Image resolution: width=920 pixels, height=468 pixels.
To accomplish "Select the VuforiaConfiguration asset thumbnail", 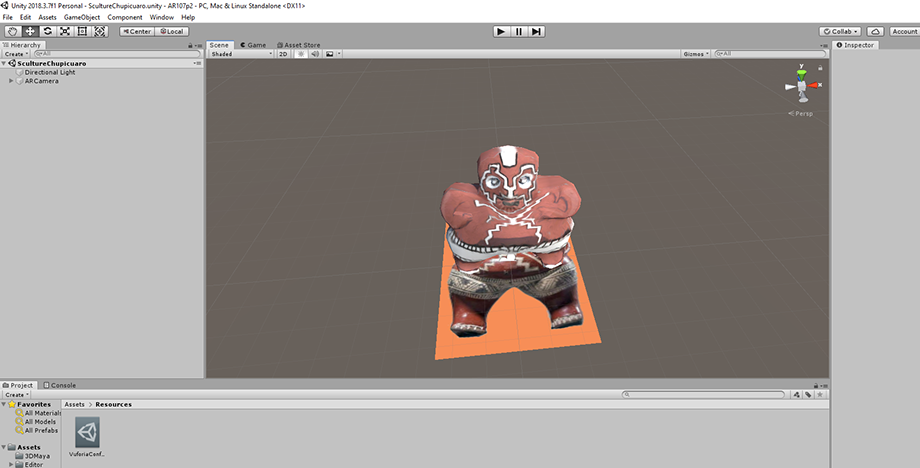I will coord(87,432).
